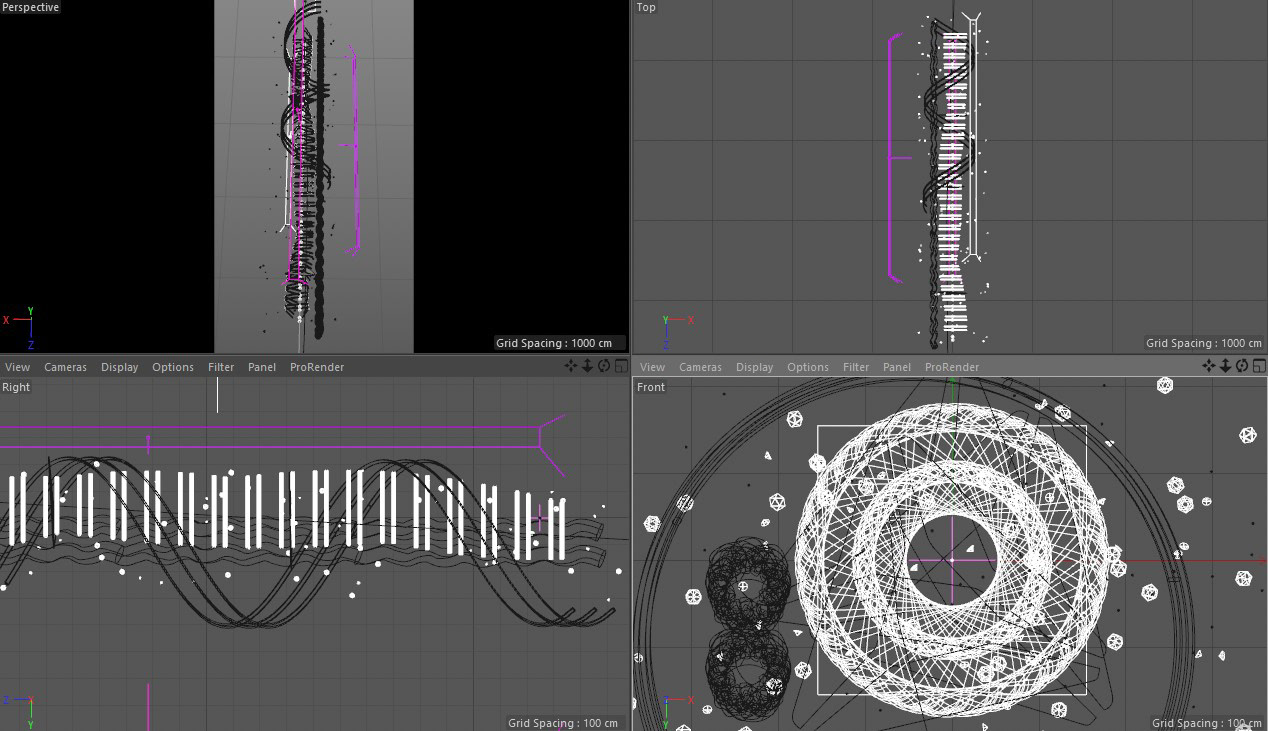1268x731 pixels.
Task: Toggle active view icon in Front viewport
Action: click(1259, 366)
